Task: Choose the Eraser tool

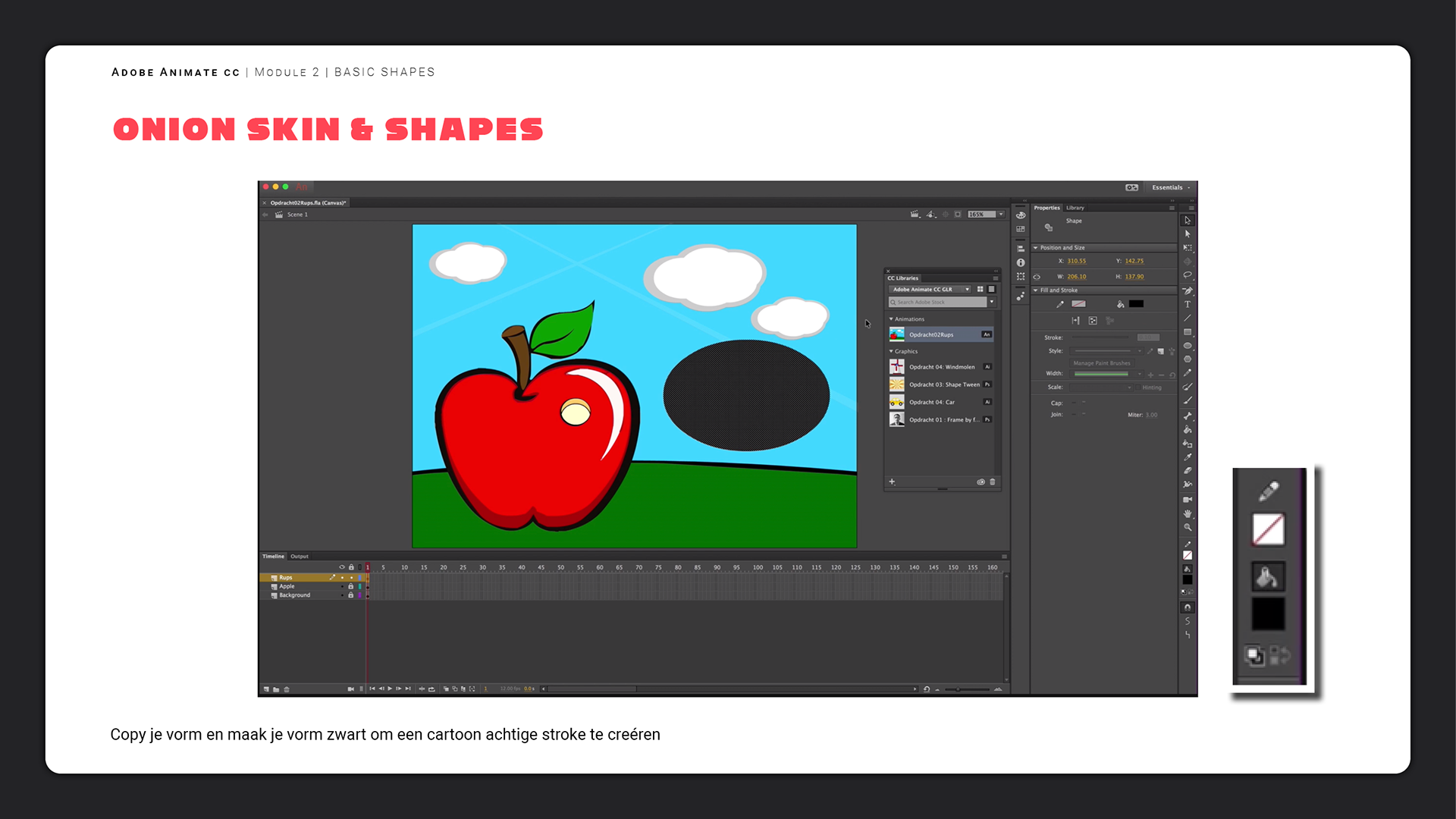Action: tap(1188, 471)
